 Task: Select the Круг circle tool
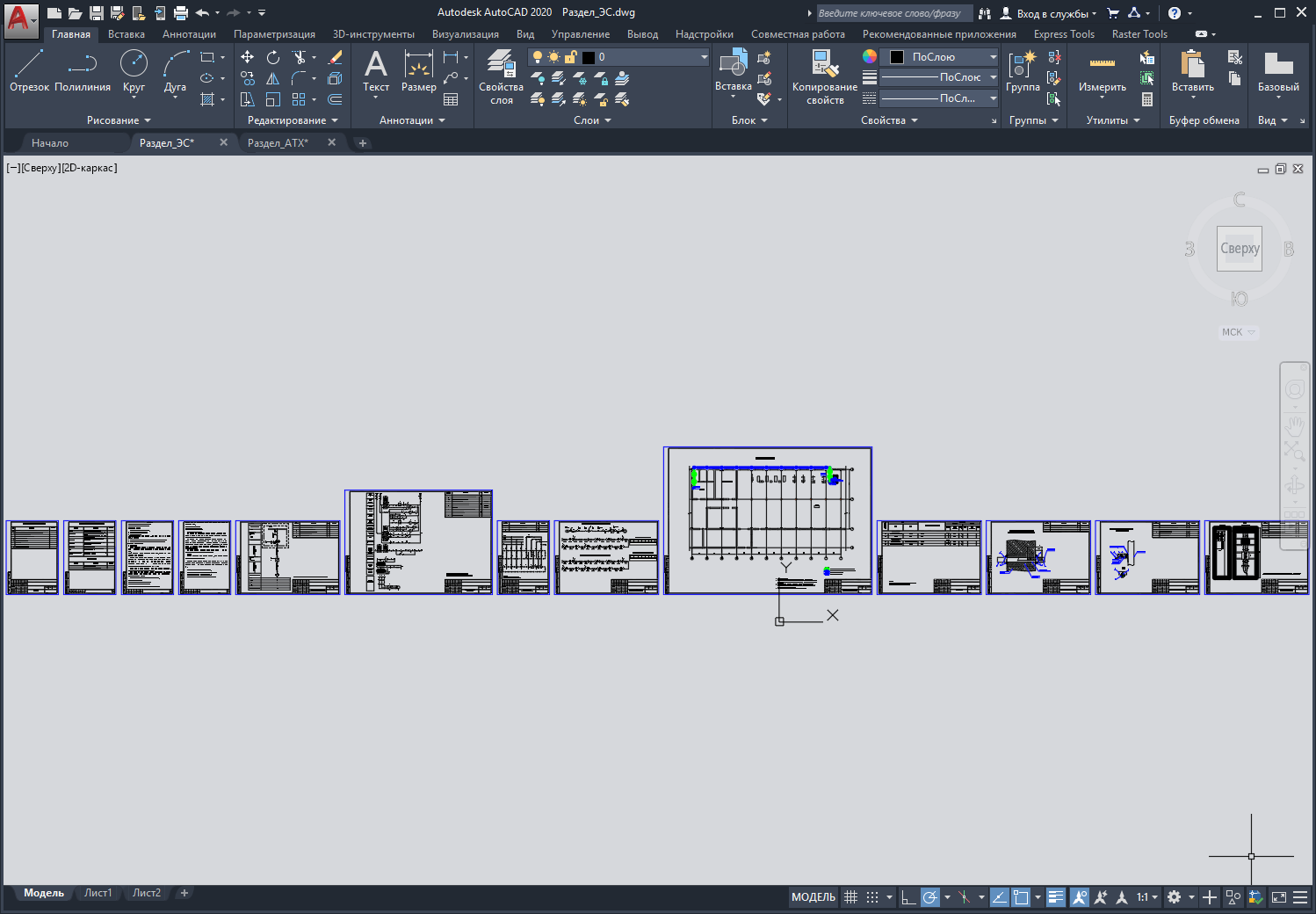(x=134, y=70)
